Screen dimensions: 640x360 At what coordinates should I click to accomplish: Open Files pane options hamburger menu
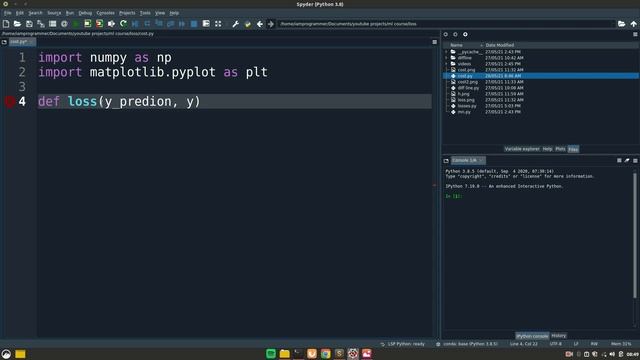point(636,35)
